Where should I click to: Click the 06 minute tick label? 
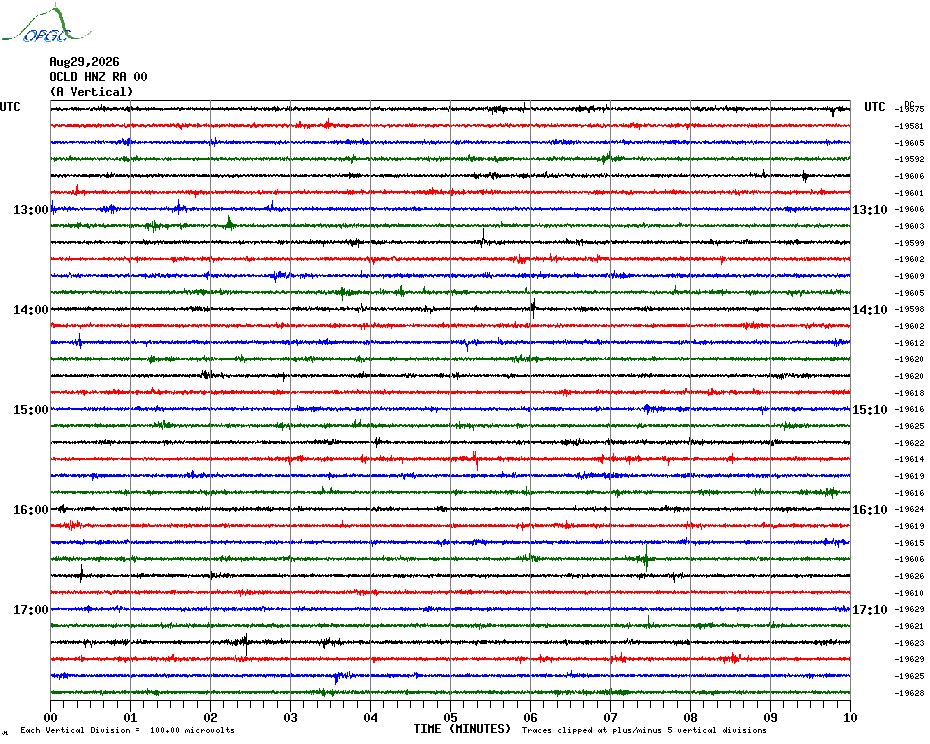tap(530, 717)
